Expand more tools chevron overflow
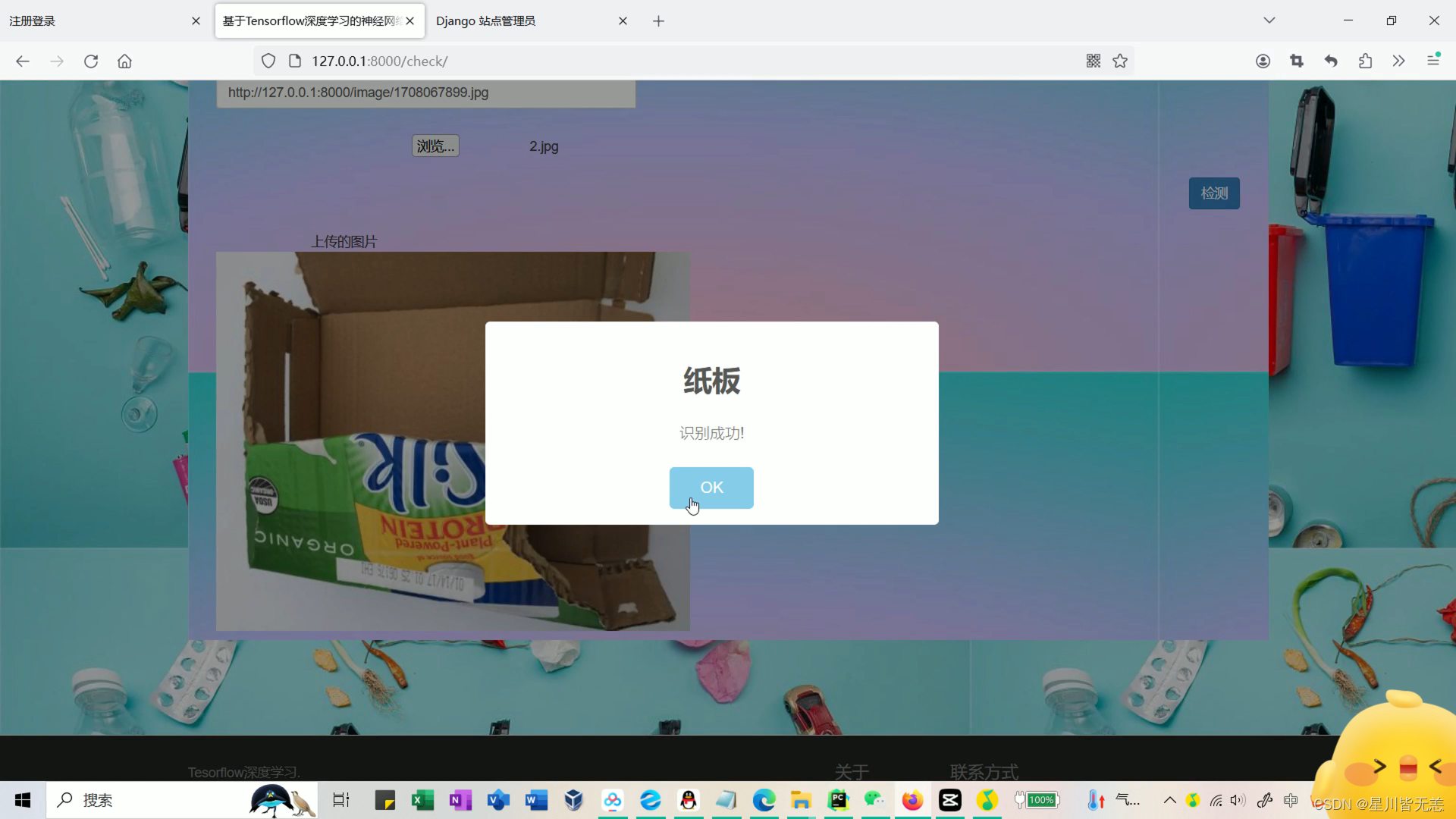1456x819 pixels. 1398,61
